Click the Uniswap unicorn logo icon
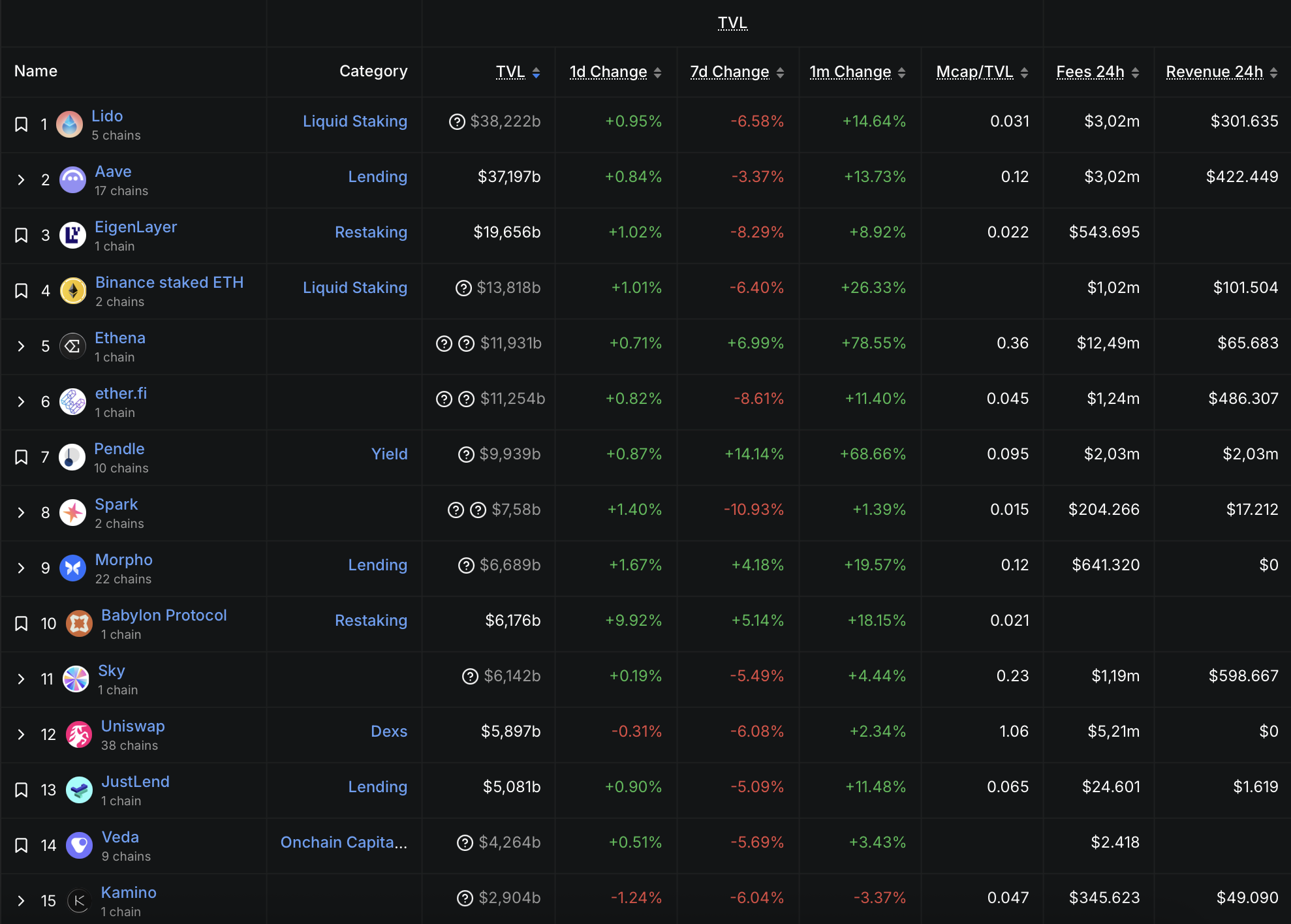This screenshot has height=924, width=1291. click(79, 735)
